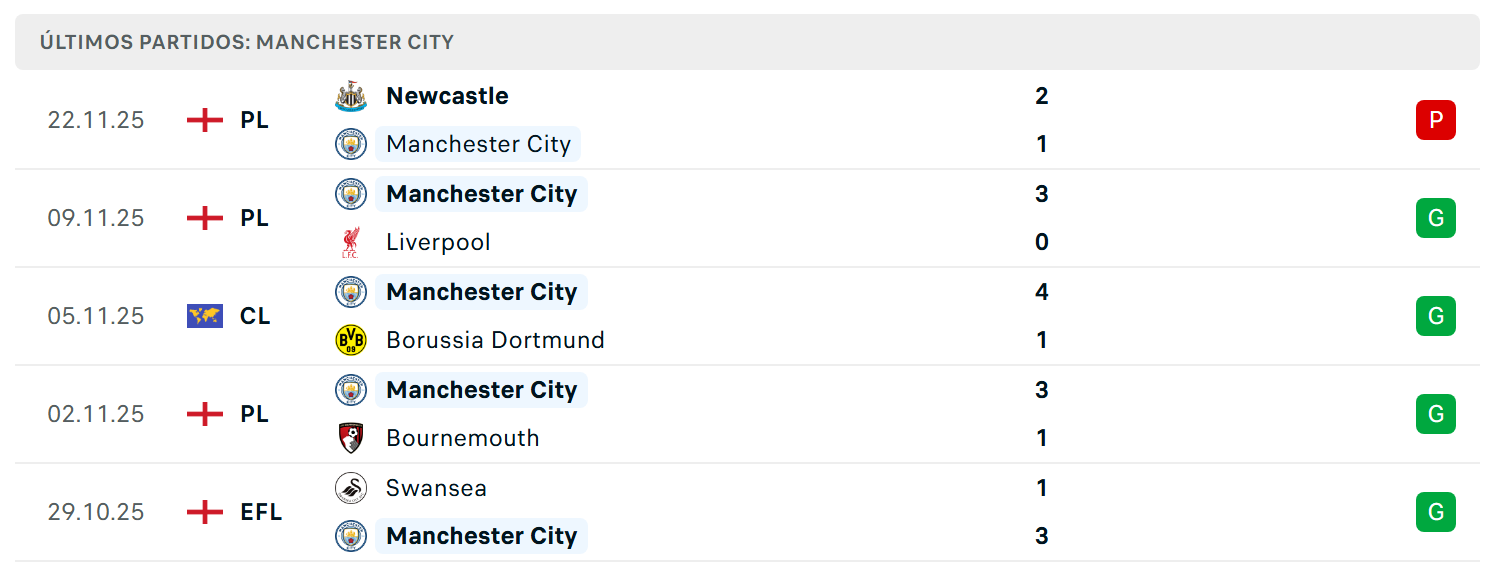Click green G badge for Swansea match
Screen dimensions: 1497x574
click(x=1435, y=512)
